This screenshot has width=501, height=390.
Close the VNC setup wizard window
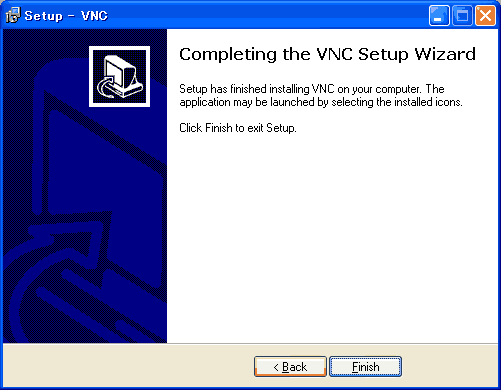tap(485, 15)
